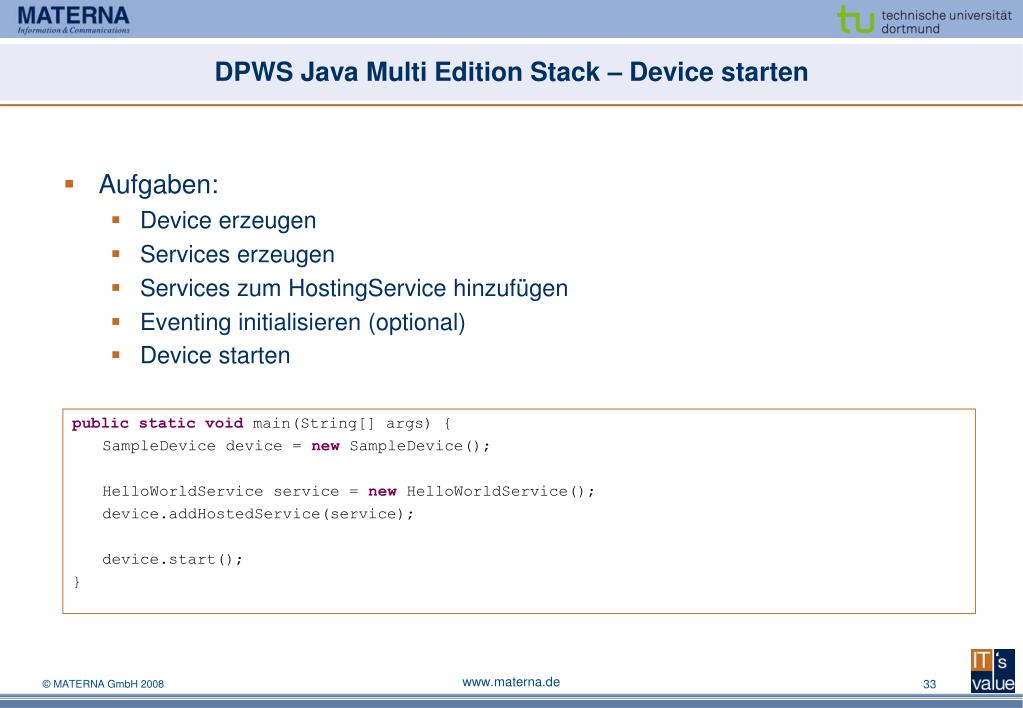
Task: Select the slide title DPWS Java Multi Edition Stack
Action: [511, 72]
